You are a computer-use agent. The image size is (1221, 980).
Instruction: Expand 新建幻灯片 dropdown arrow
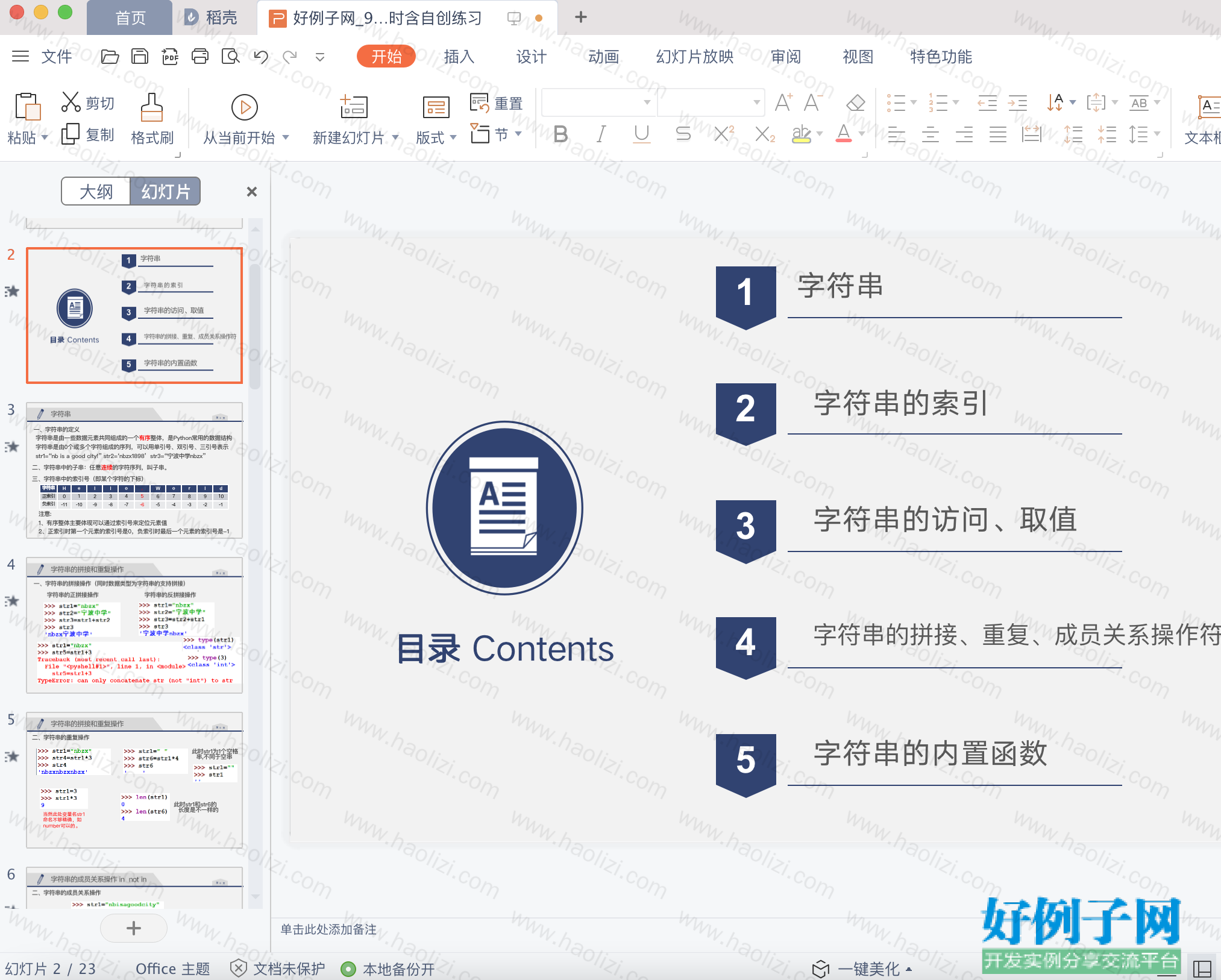pyautogui.click(x=395, y=137)
